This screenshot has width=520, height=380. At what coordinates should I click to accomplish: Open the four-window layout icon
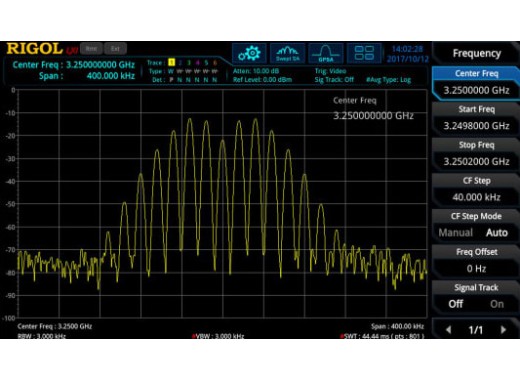[364, 53]
